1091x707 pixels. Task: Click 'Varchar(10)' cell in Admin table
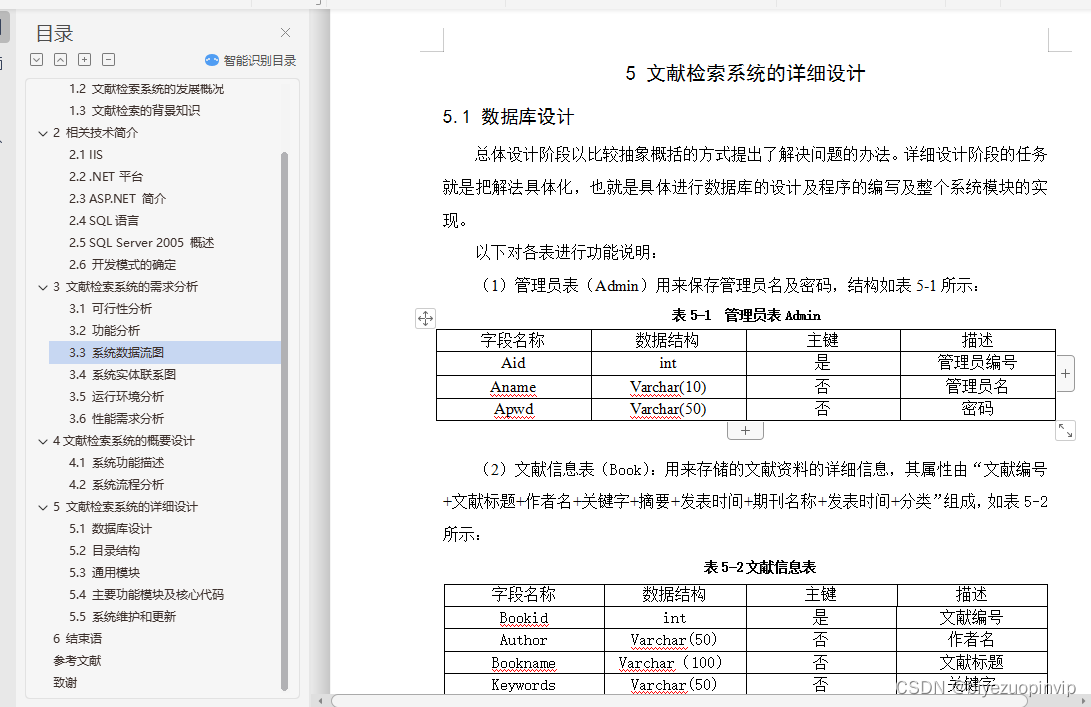pyautogui.click(x=668, y=387)
